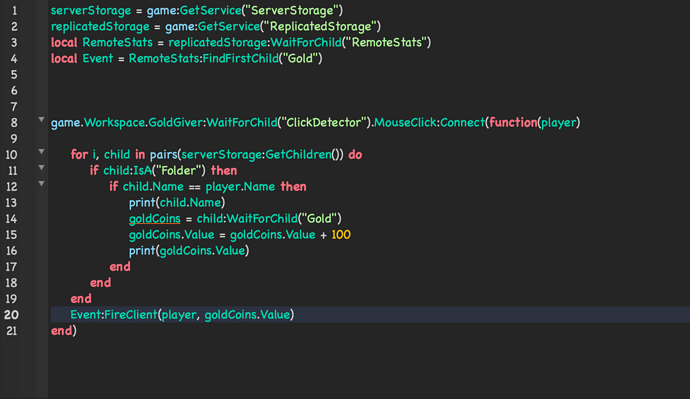This screenshot has height=399, width=690.
Task: Collapse the for loop fold arrow on line 10
Action: coord(41,152)
